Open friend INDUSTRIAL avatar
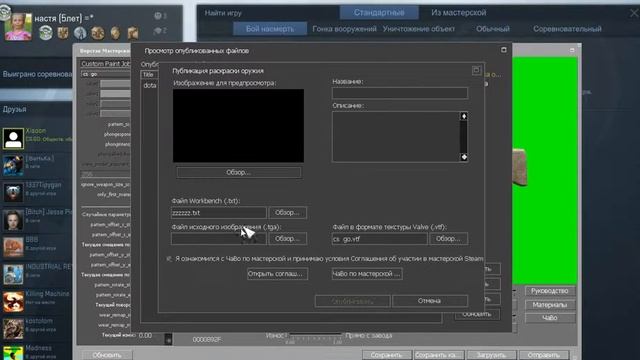 13,274
